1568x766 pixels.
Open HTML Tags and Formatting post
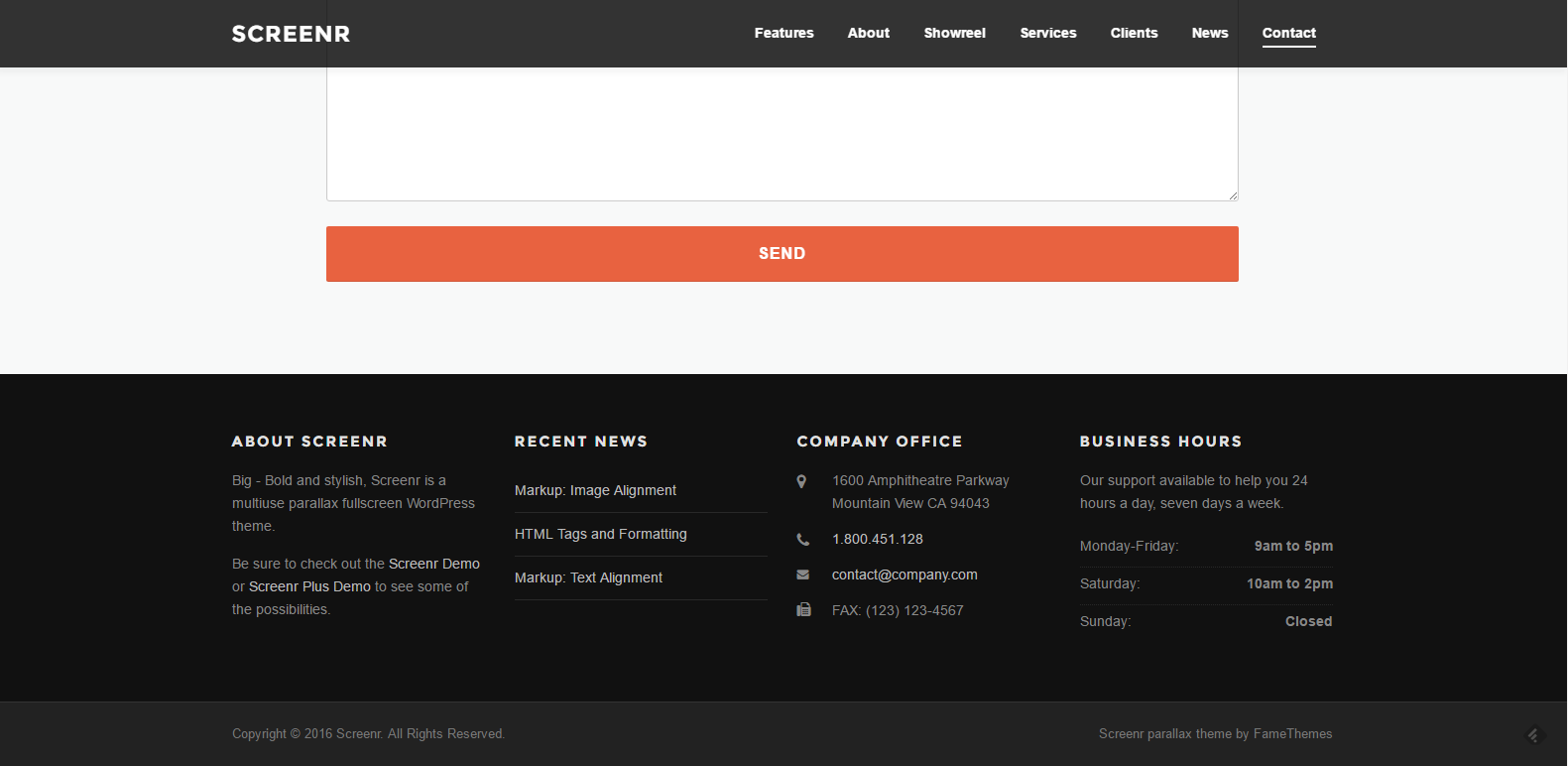(600, 534)
